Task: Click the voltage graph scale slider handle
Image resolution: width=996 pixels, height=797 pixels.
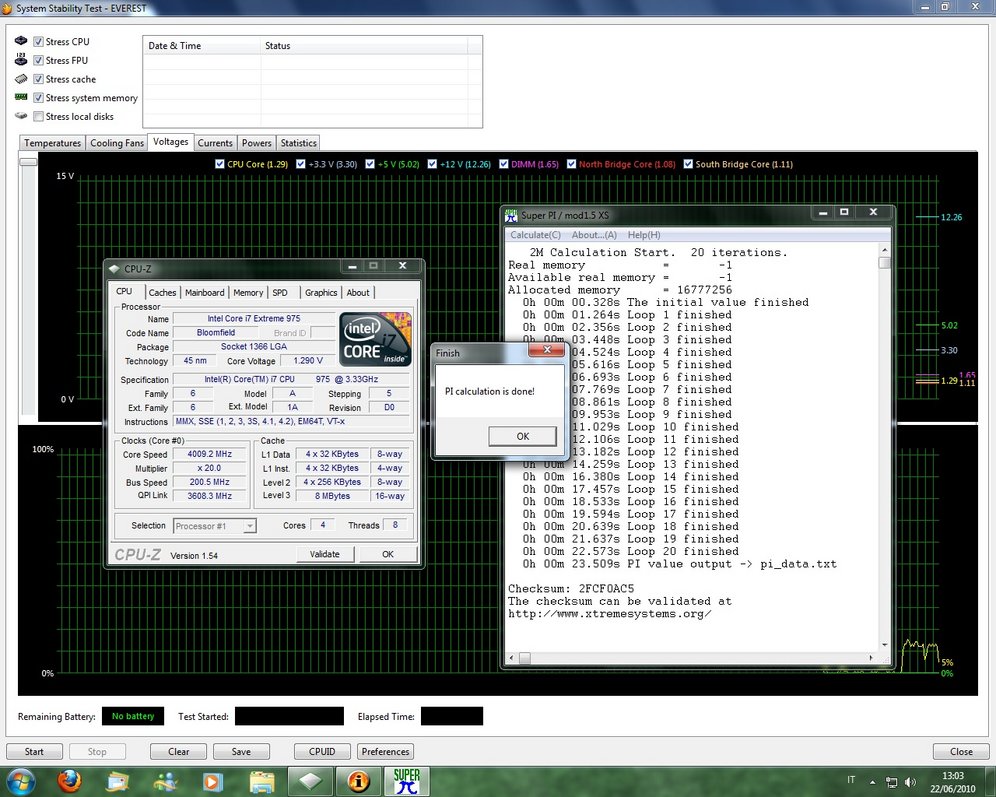Action: pos(28,161)
